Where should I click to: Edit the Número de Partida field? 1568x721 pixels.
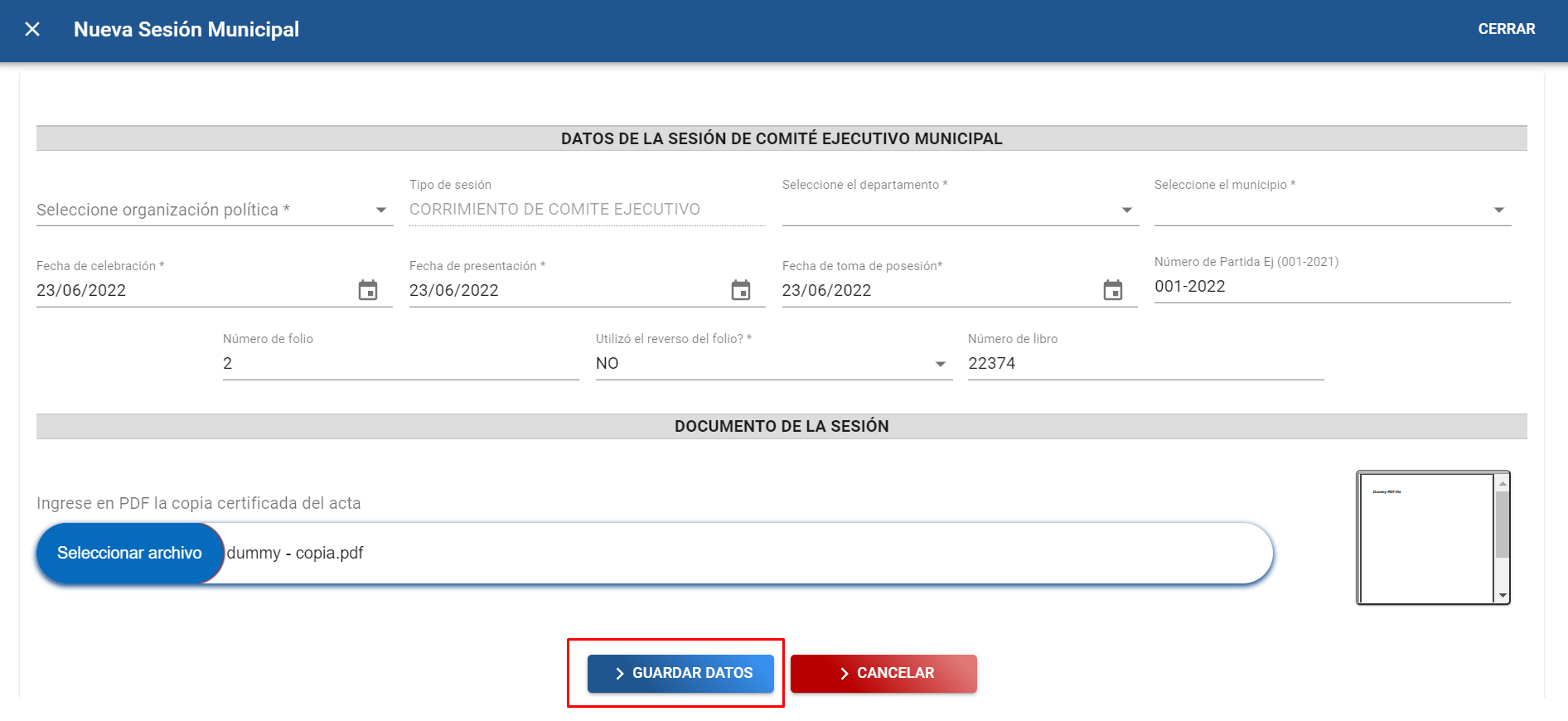[x=1331, y=287]
